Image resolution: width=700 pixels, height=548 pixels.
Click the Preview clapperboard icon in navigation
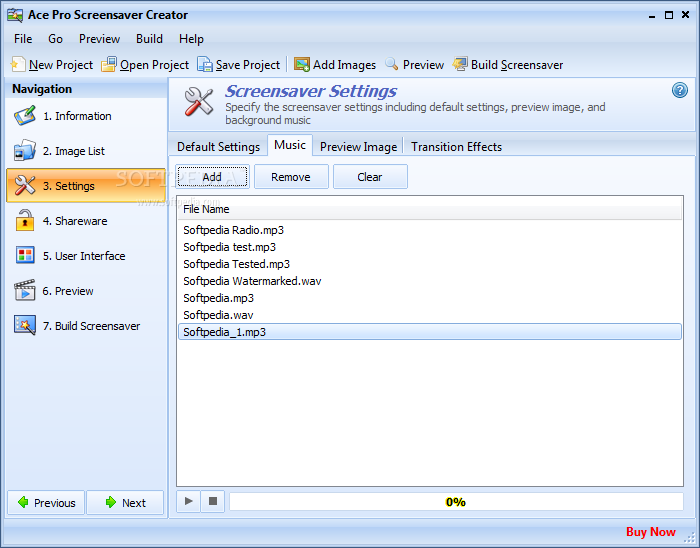point(25,290)
